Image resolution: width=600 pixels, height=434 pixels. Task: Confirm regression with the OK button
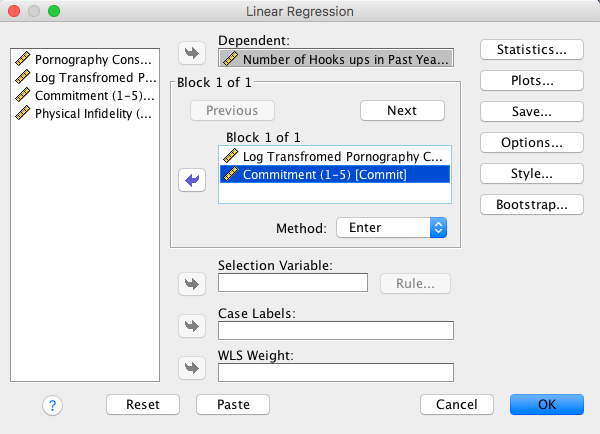tap(546, 405)
